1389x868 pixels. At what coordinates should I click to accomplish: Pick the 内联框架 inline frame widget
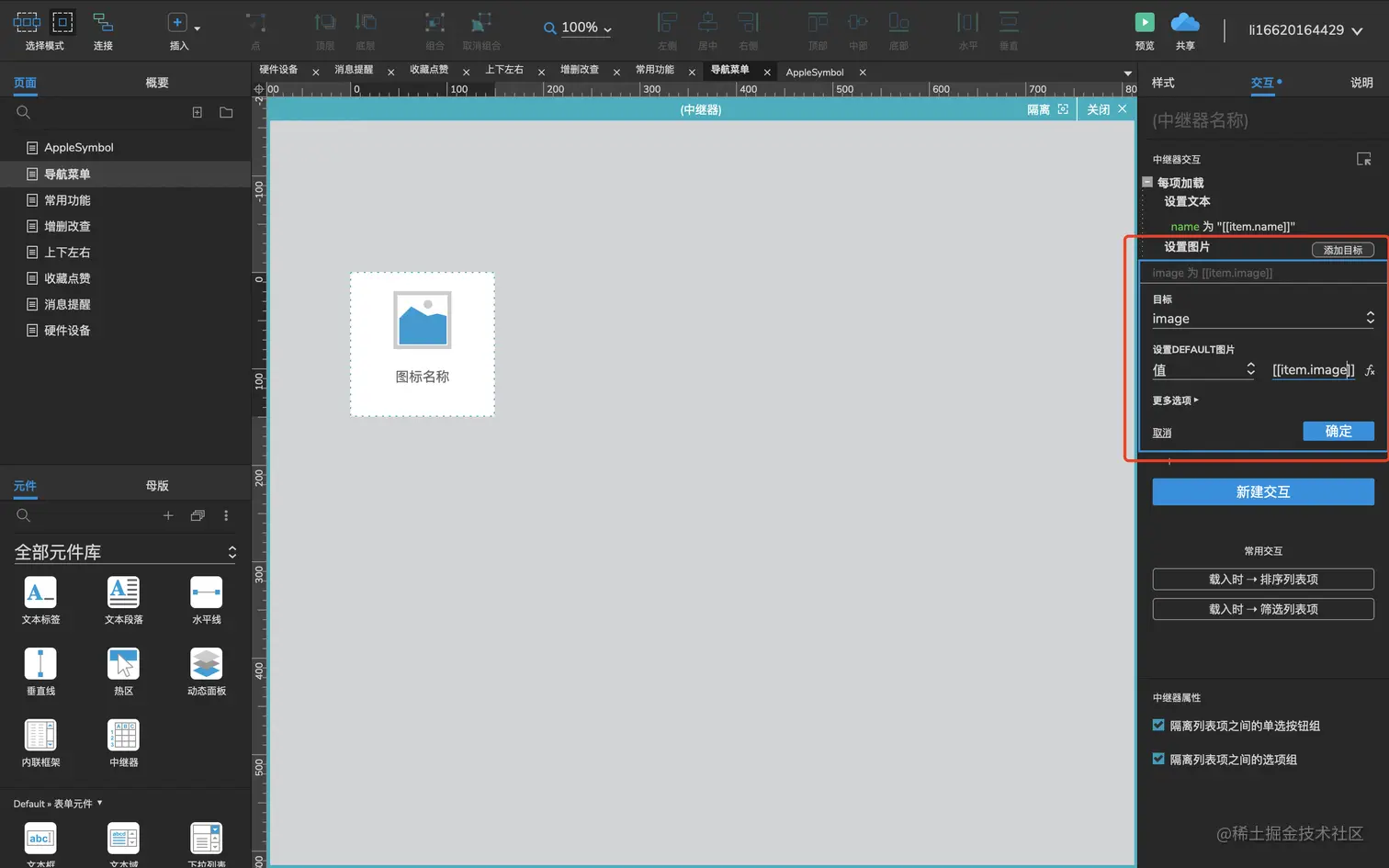[40, 743]
